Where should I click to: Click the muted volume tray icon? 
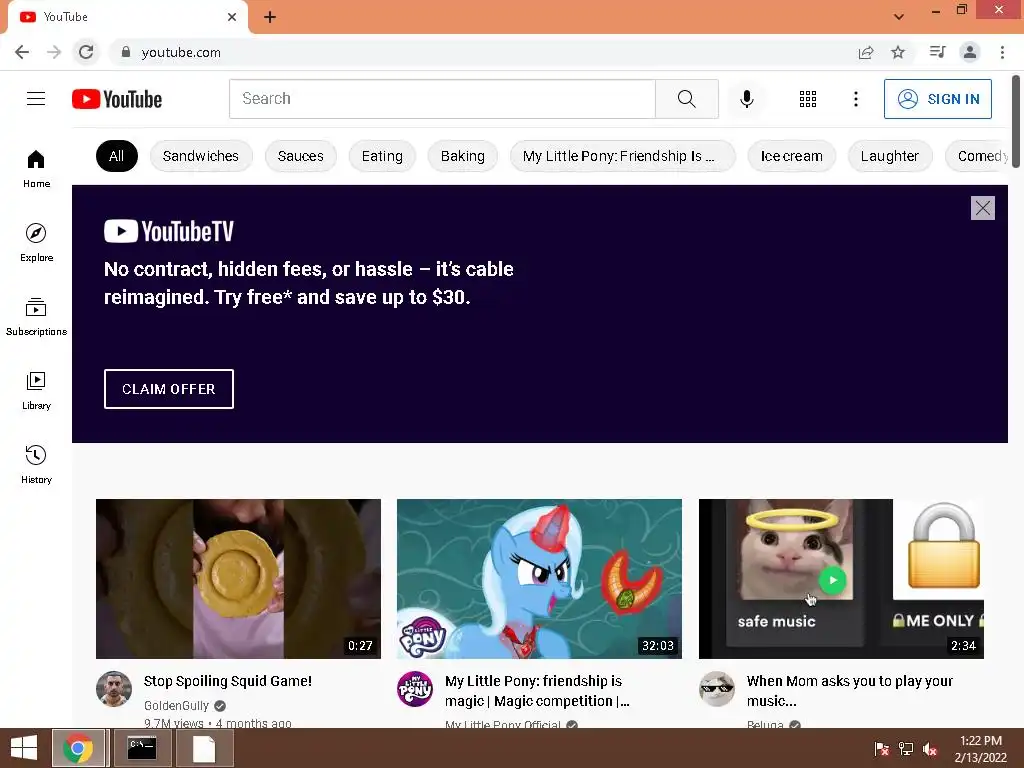(x=930, y=749)
